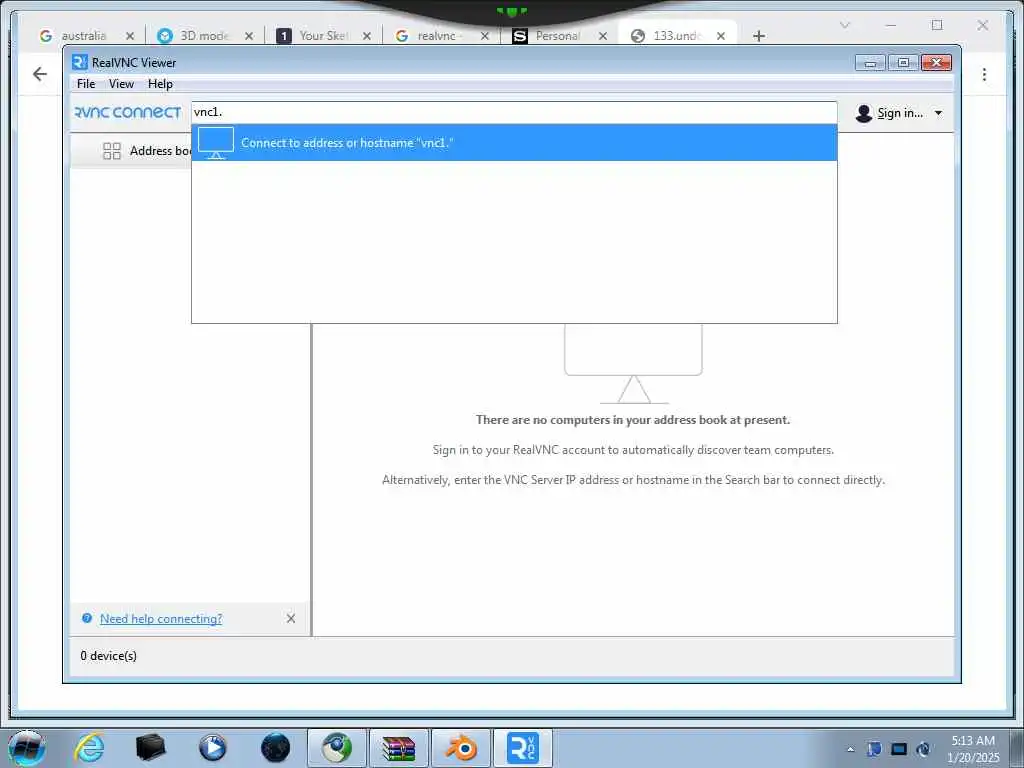Image resolution: width=1024 pixels, height=768 pixels.
Task: Open the Address book sidebar item
Action: [131, 151]
